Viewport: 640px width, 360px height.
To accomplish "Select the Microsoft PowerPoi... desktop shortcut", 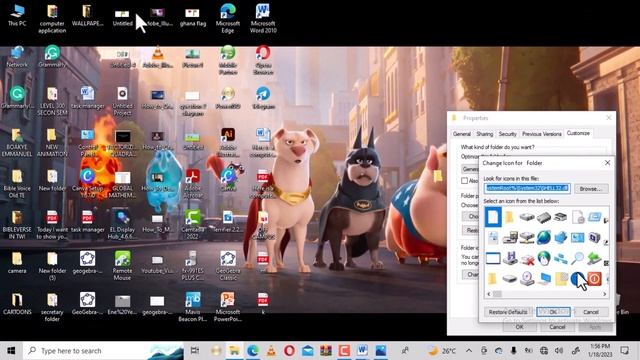I will coord(228,307).
